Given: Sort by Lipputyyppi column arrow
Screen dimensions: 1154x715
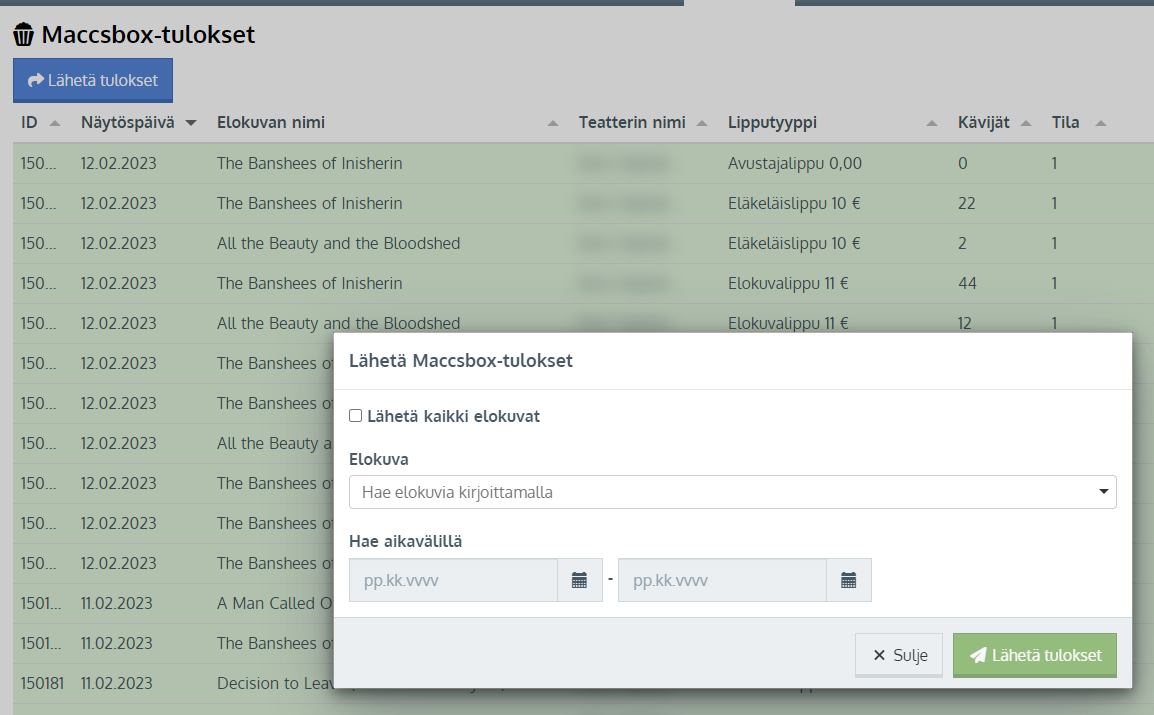Looking at the screenshot, I should [932, 123].
